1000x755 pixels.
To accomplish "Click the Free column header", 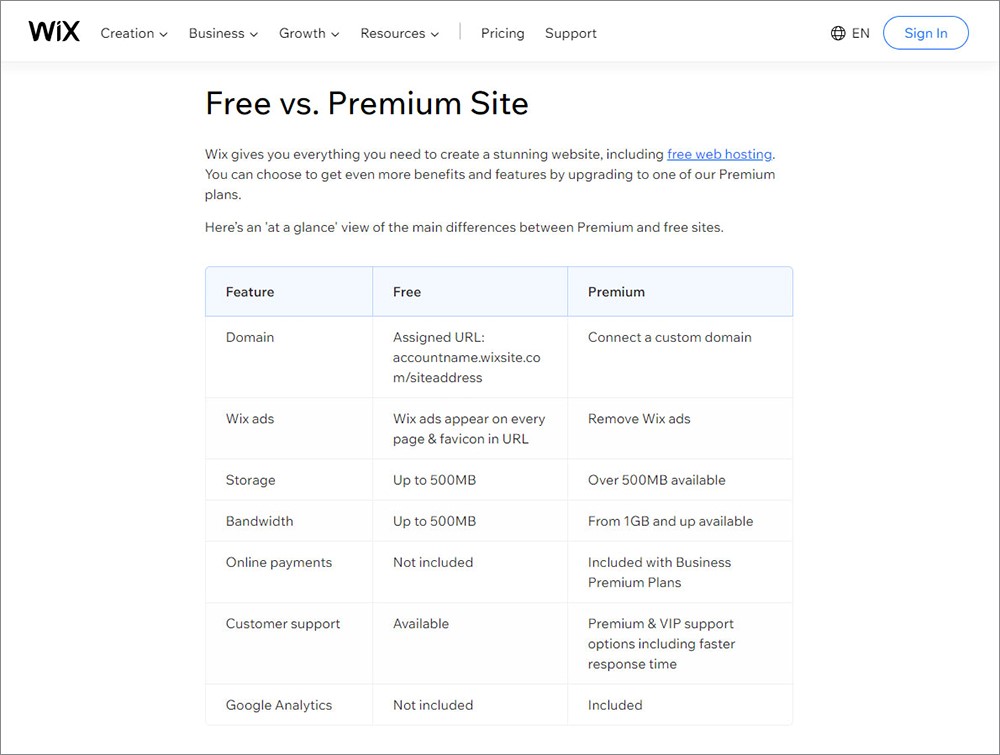I will click(x=407, y=292).
